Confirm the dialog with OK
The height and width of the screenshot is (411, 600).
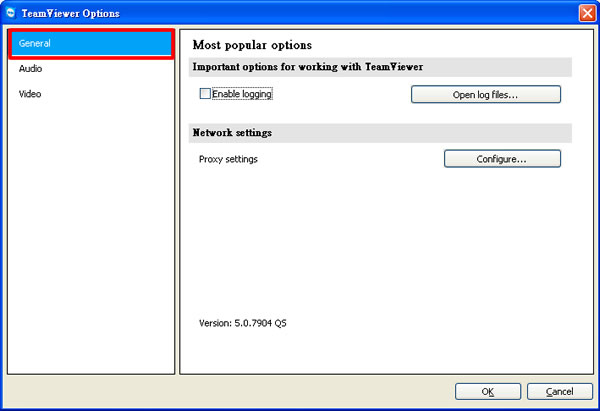click(488, 391)
